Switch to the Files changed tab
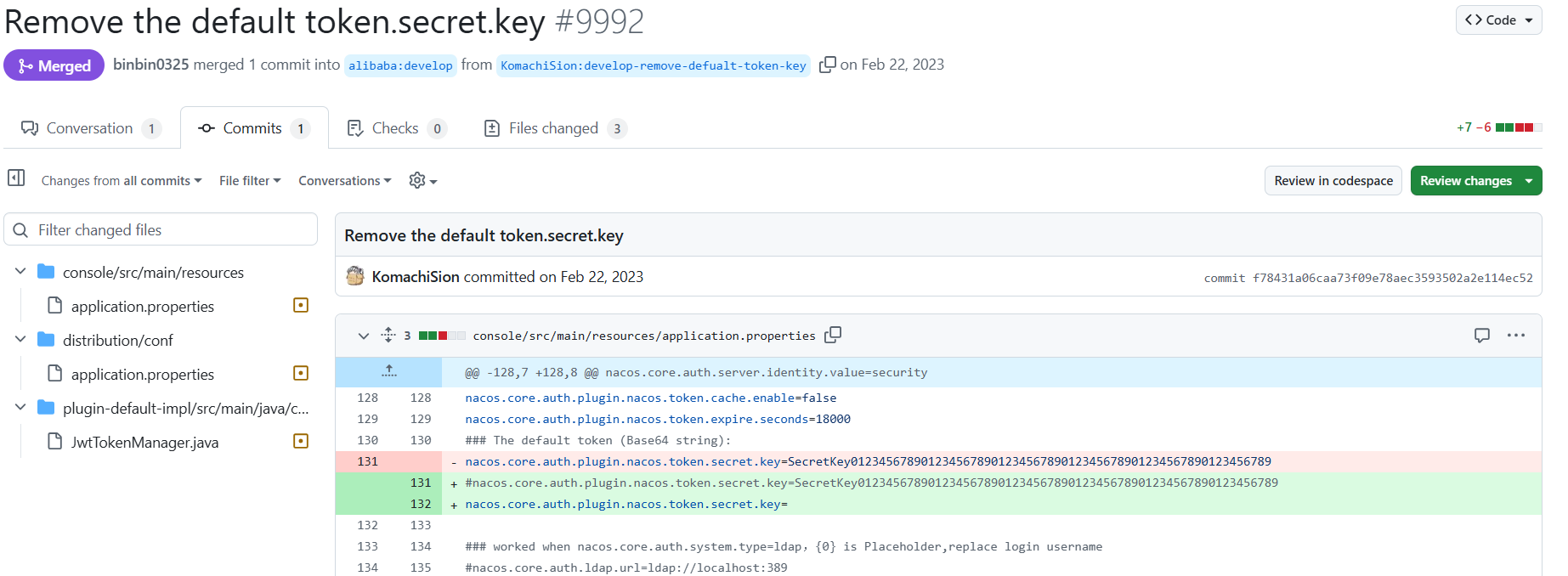1568x576 pixels. (x=554, y=128)
